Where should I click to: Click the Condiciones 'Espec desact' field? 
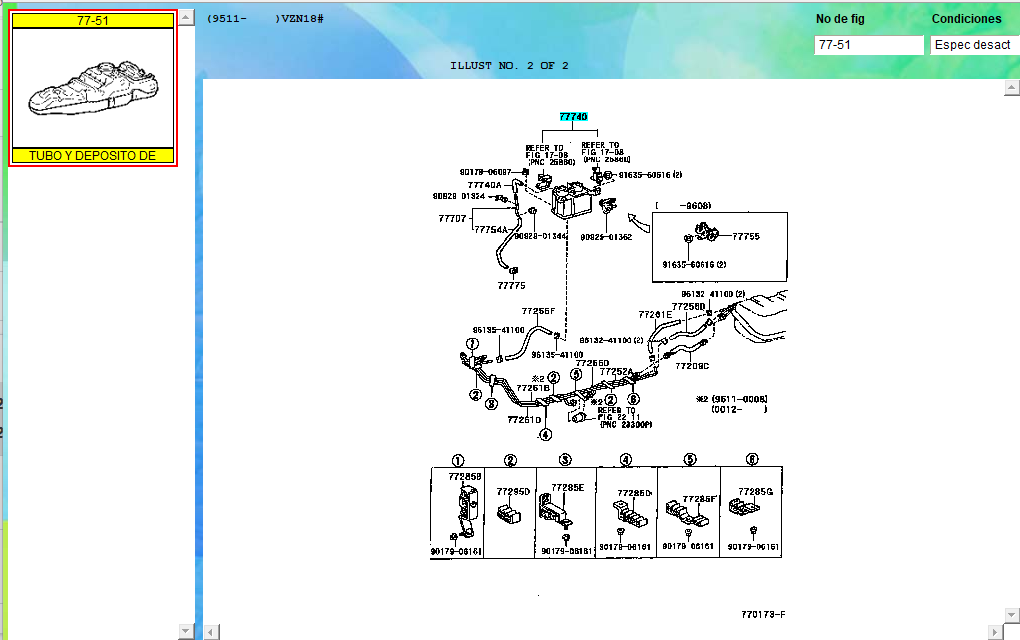[973, 45]
